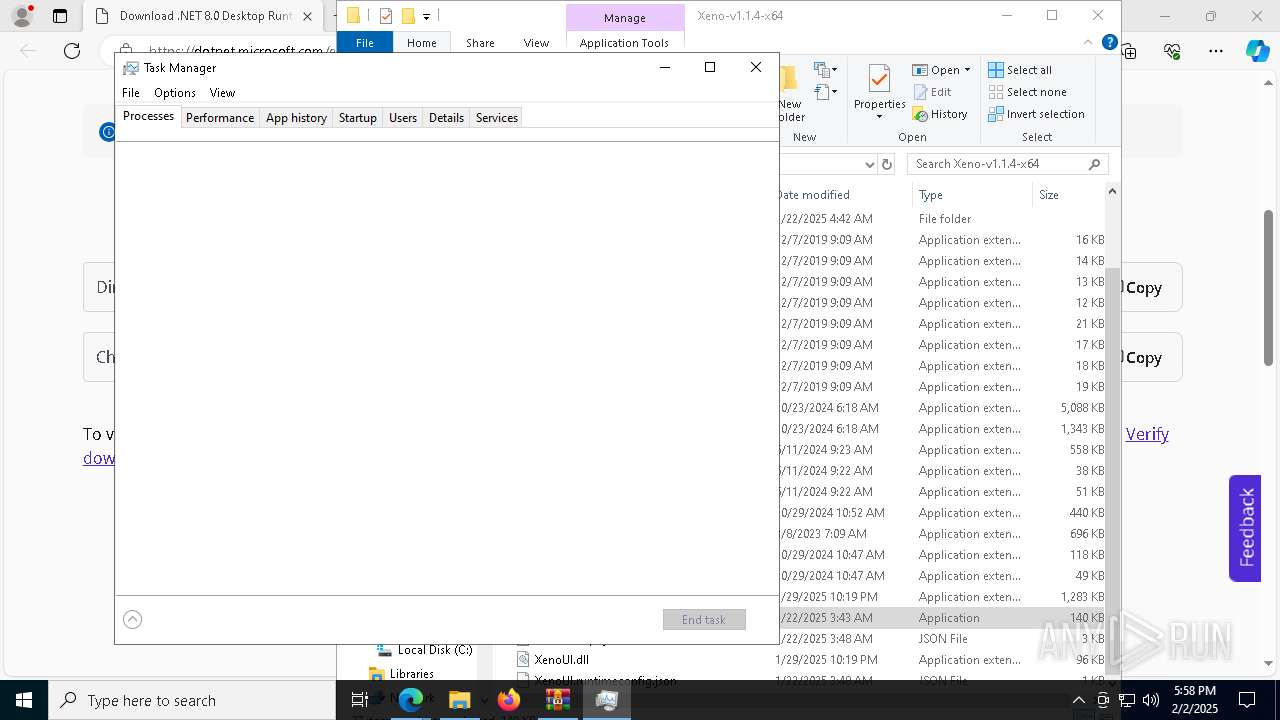Open the Edge profile avatar
Viewport: 1280px width, 720px height.
tap(21, 16)
